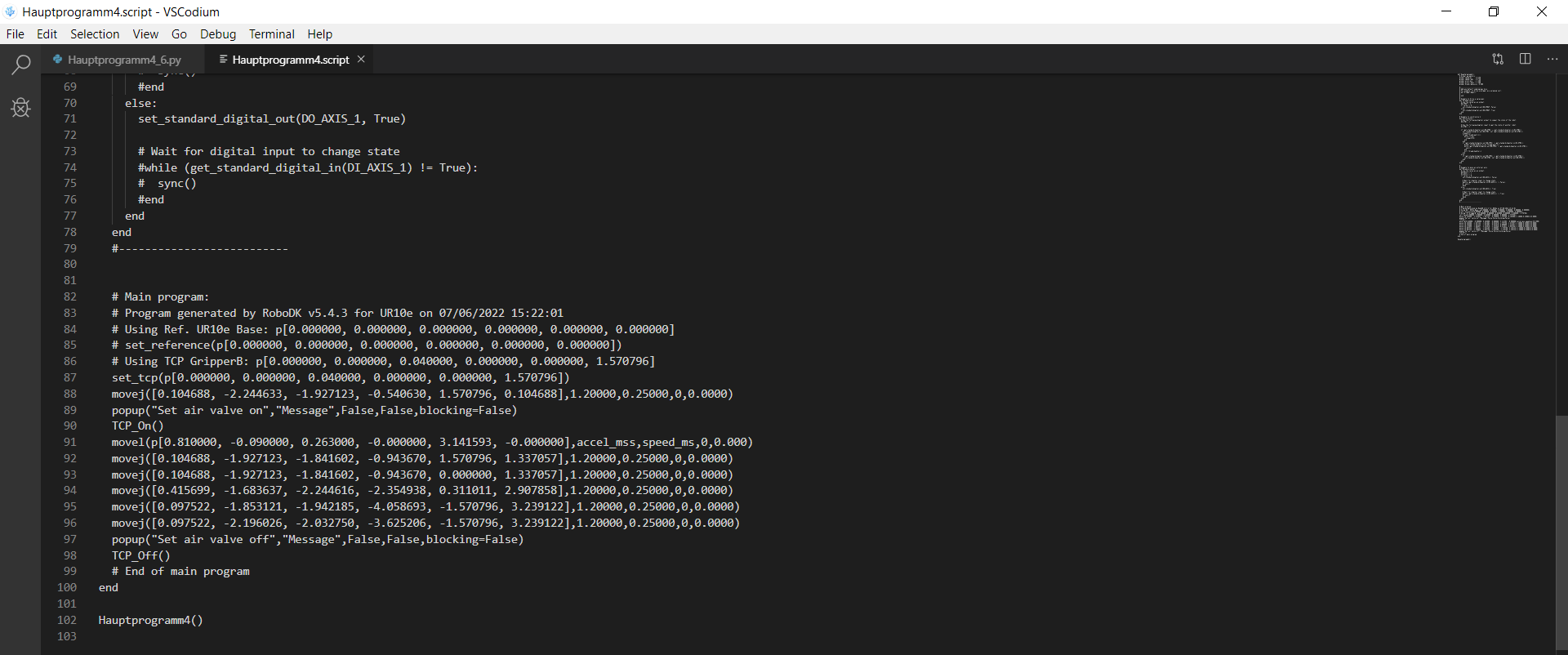Select the Hauptprogramm4.script tab
Viewport: 1568px width, 655px height.
[x=290, y=60]
